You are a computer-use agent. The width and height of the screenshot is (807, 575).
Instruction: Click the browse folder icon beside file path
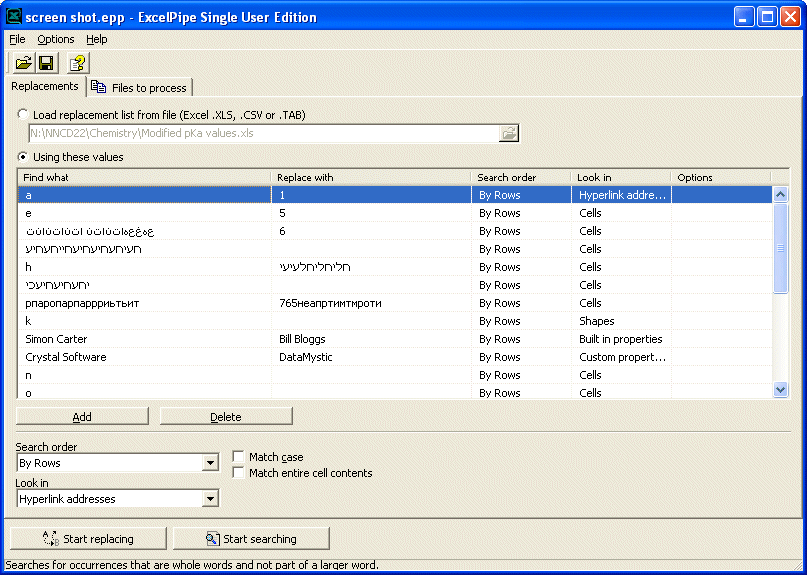tap(508, 133)
